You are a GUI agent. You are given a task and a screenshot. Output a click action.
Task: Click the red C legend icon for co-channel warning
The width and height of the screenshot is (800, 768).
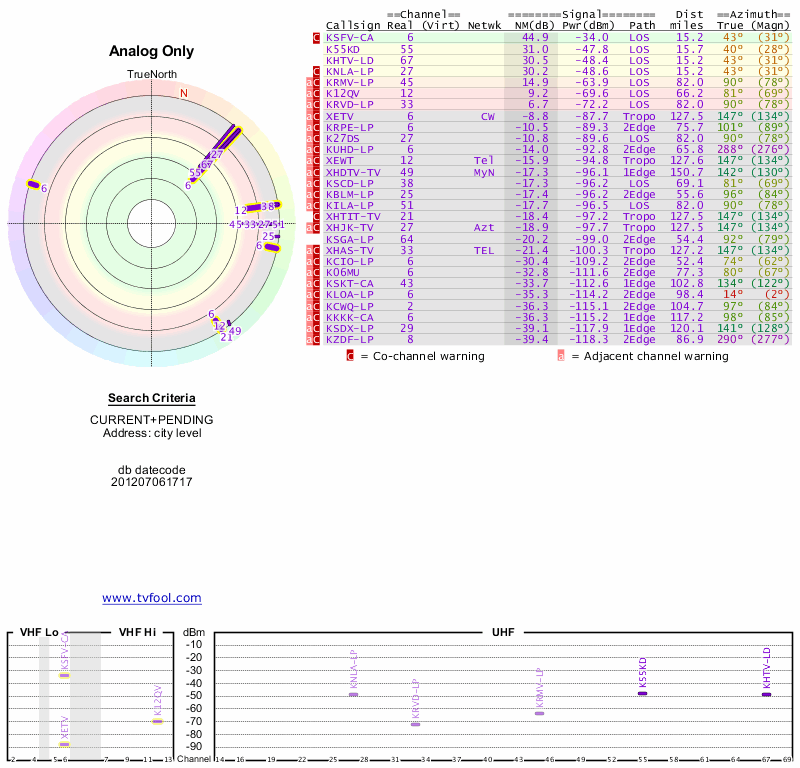tap(350, 356)
